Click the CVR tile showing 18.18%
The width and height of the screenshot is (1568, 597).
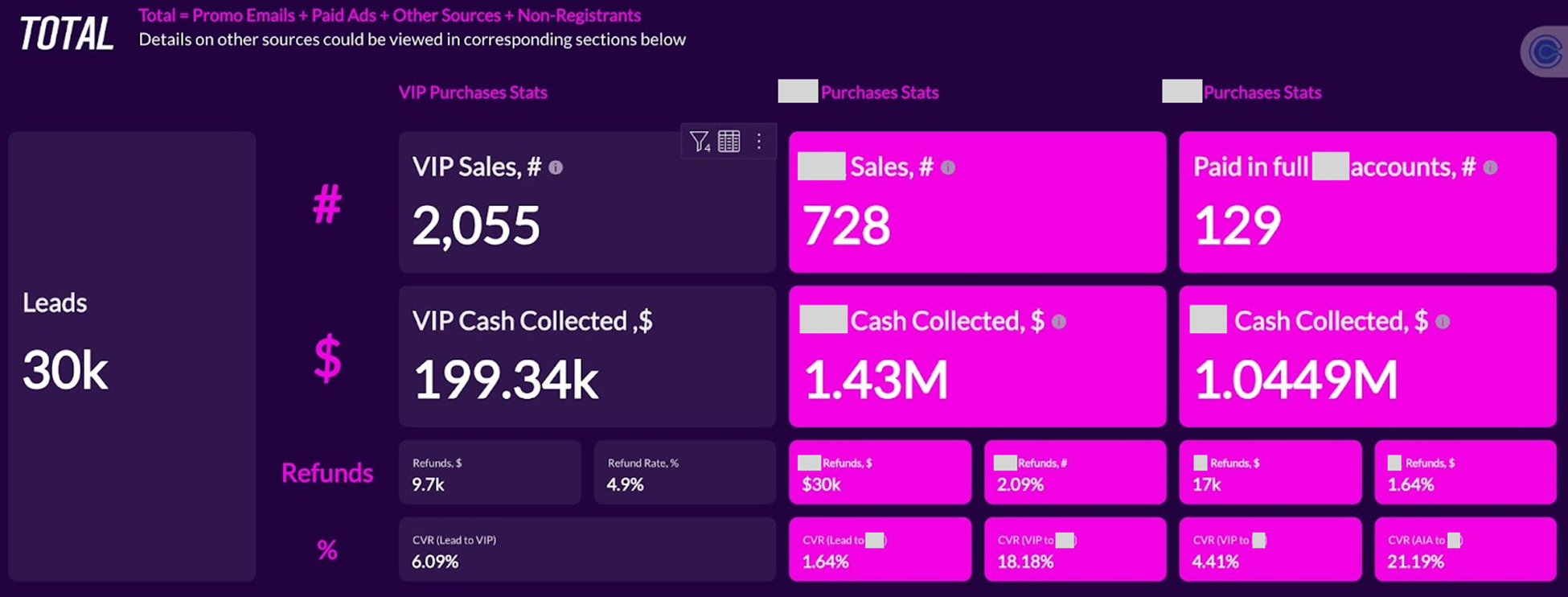coord(1074,550)
